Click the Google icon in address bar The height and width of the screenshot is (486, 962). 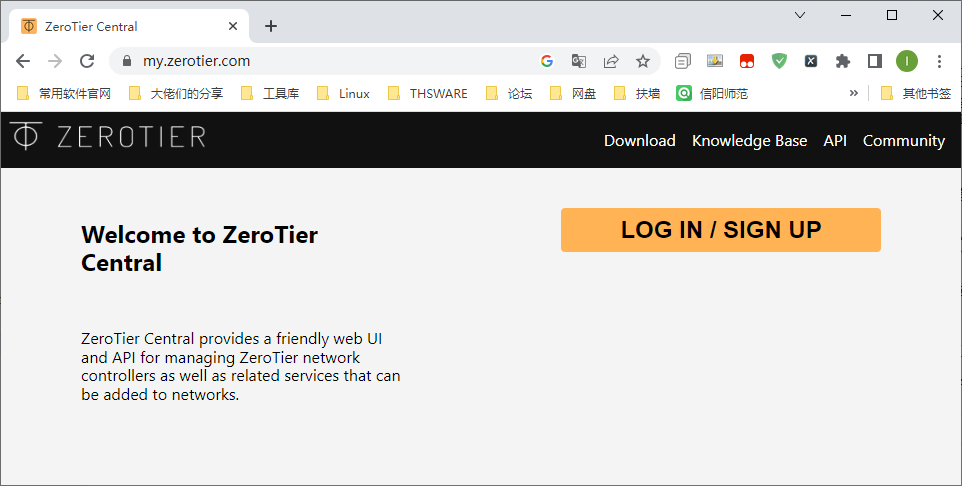pyautogui.click(x=547, y=61)
